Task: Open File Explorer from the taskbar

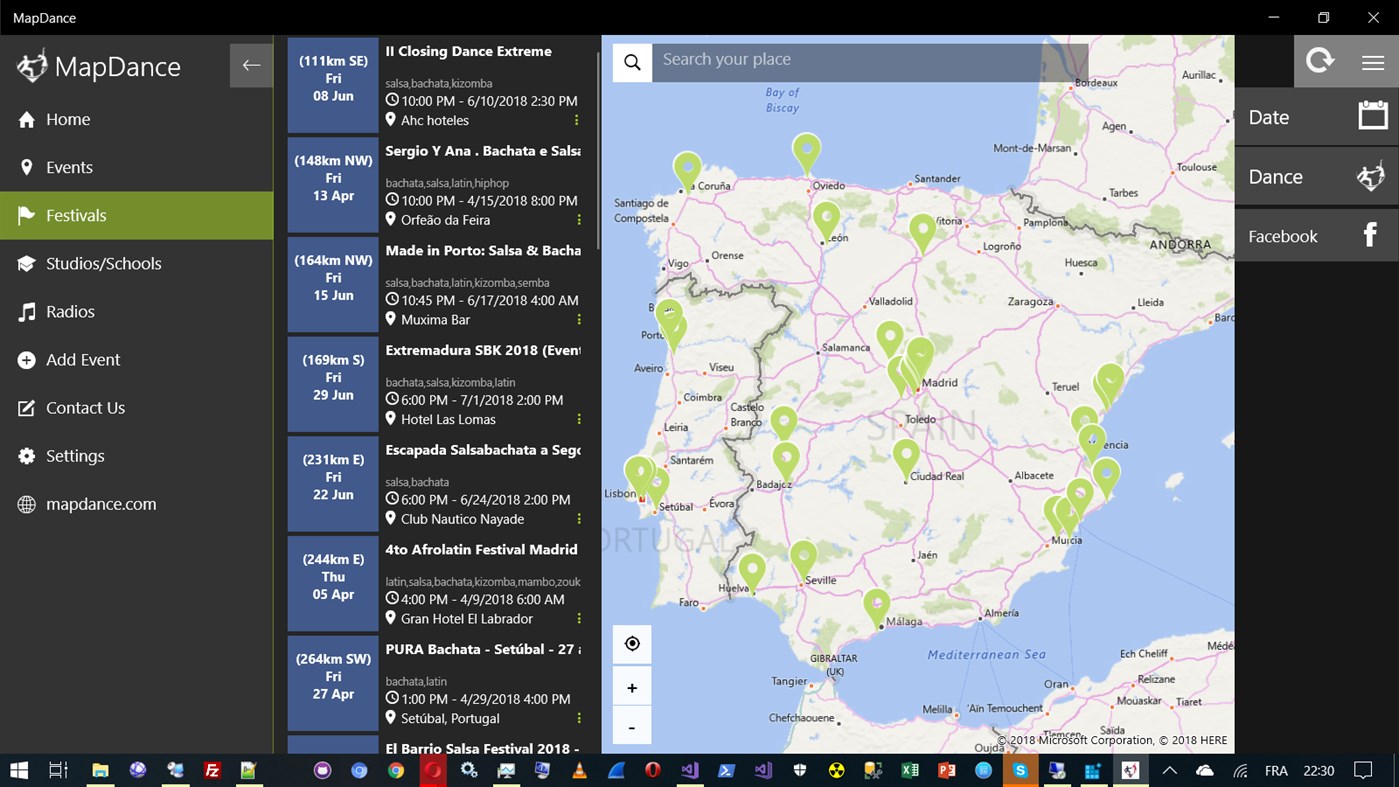Action: [100, 770]
